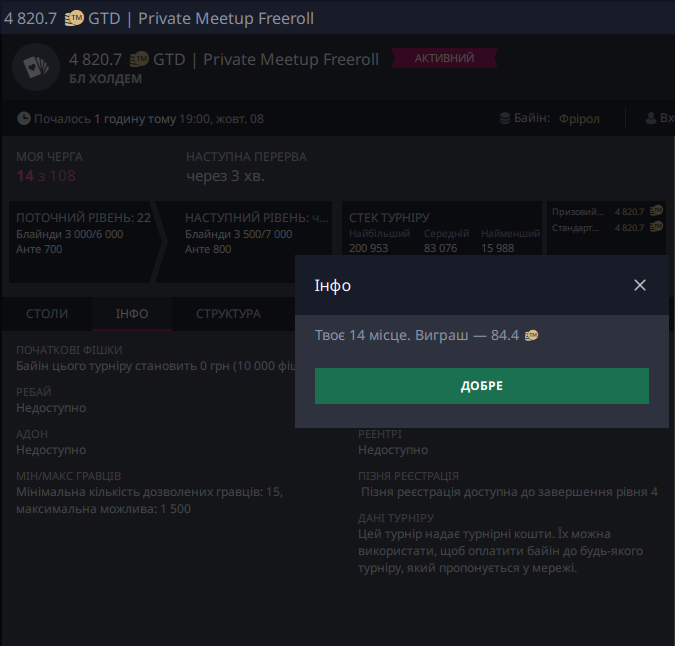
Task: Click the coin icon in Призовий row
Action: click(656, 212)
